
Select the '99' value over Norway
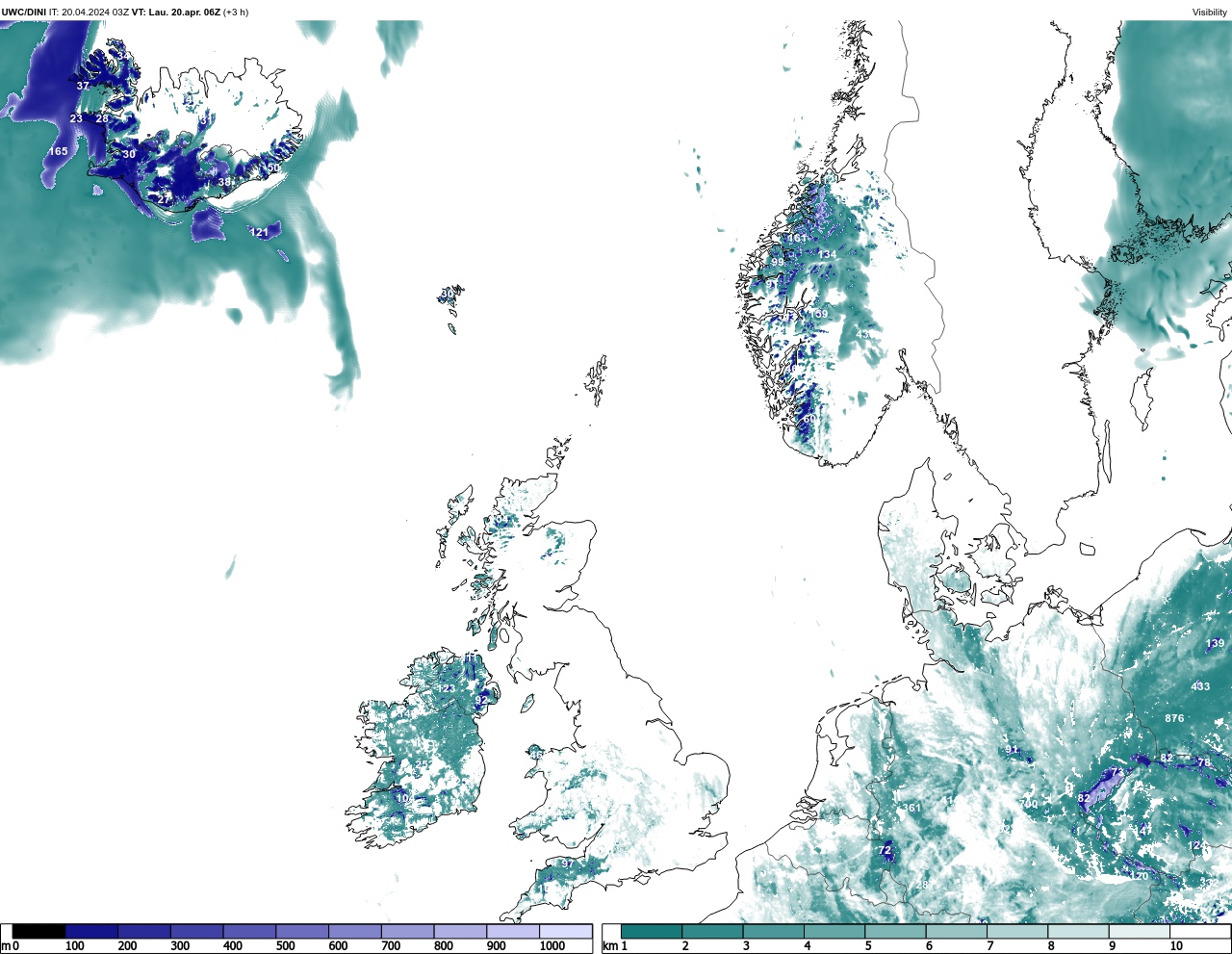pos(778,262)
